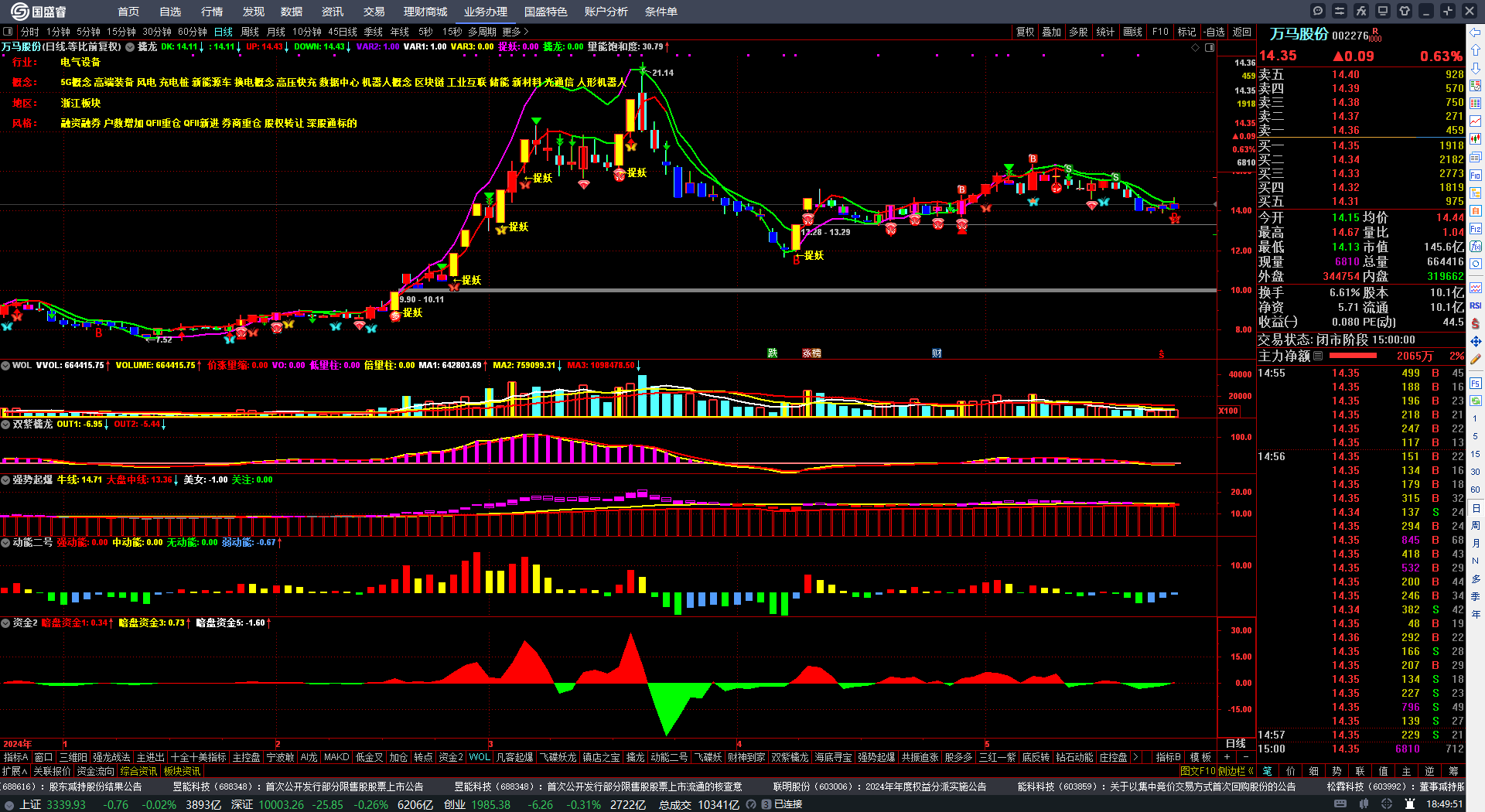
Task: Click the back arrow icon in right sidebar
Action: (1476, 32)
